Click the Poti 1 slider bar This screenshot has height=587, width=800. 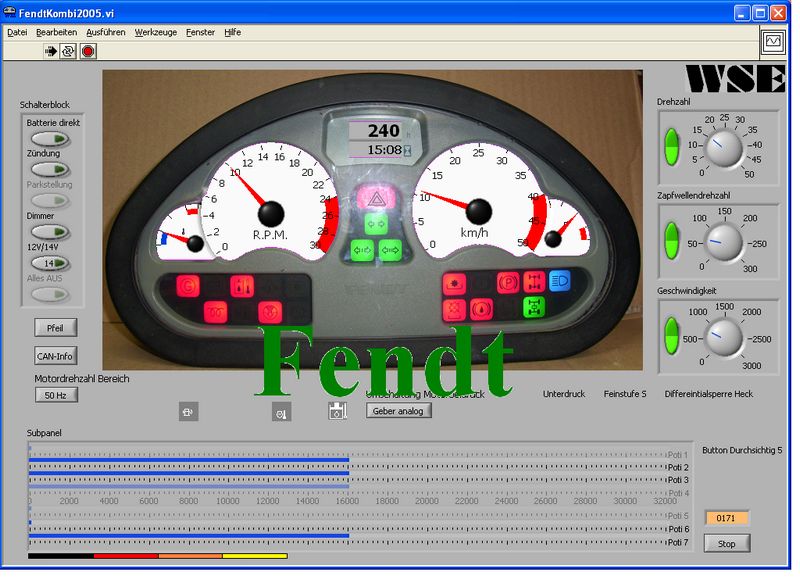(348, 448)
